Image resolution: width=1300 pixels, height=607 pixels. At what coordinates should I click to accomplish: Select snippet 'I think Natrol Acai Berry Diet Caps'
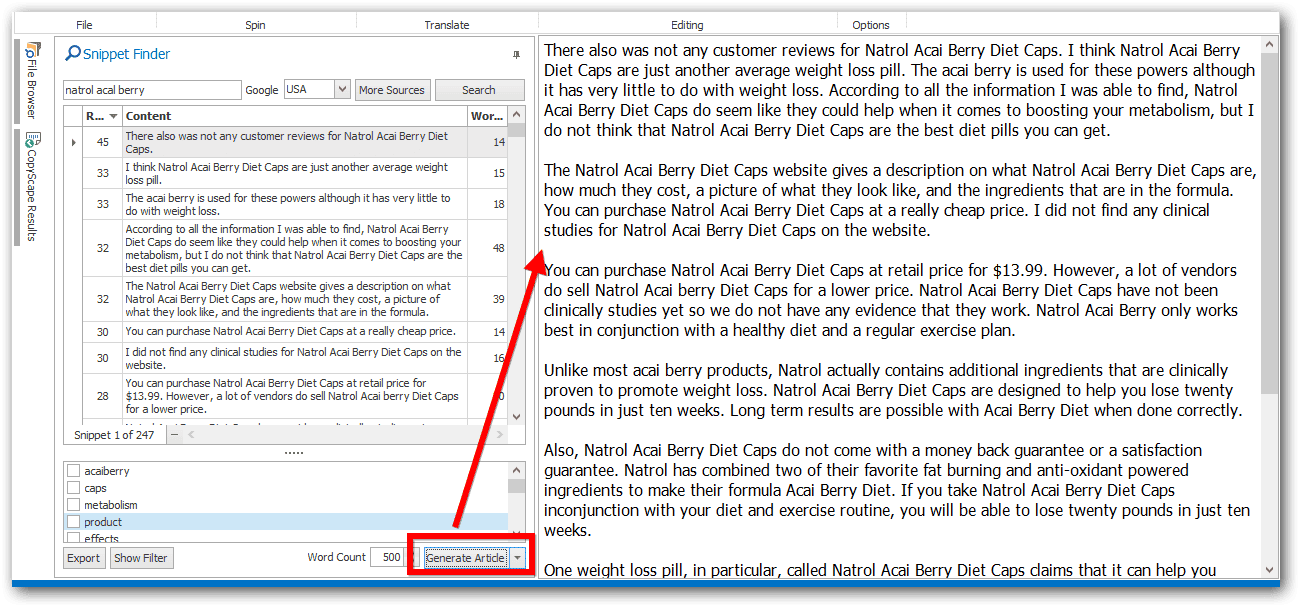(x=295, y=174)
